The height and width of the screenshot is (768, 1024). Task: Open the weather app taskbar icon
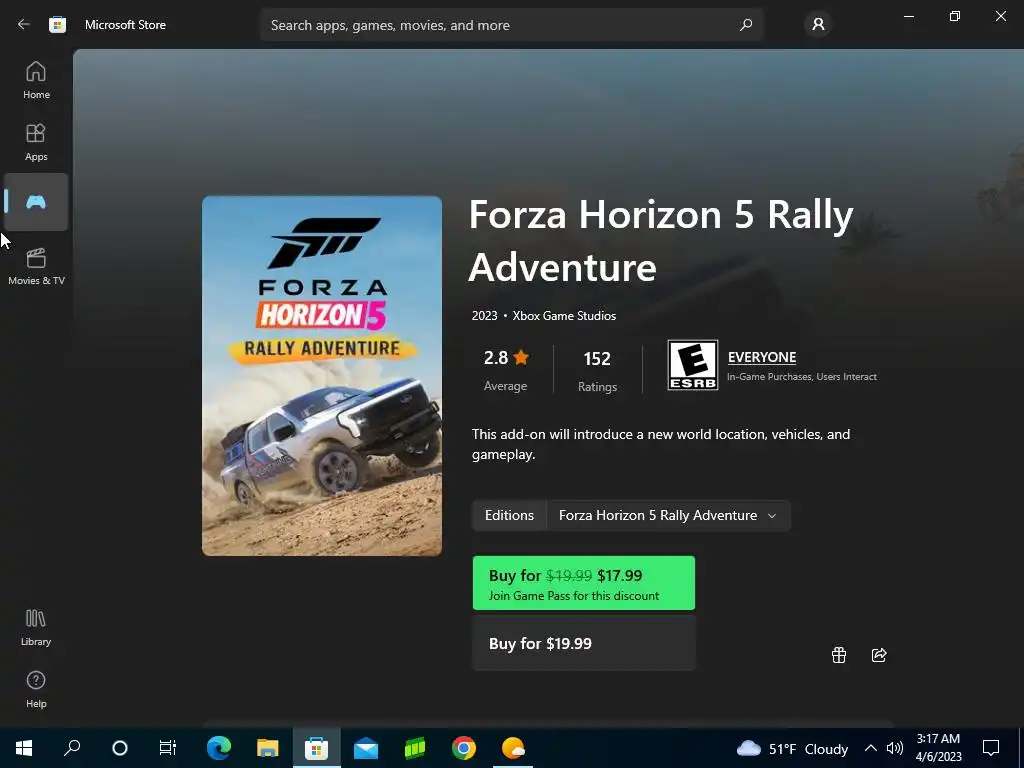(x=513, y=748)
